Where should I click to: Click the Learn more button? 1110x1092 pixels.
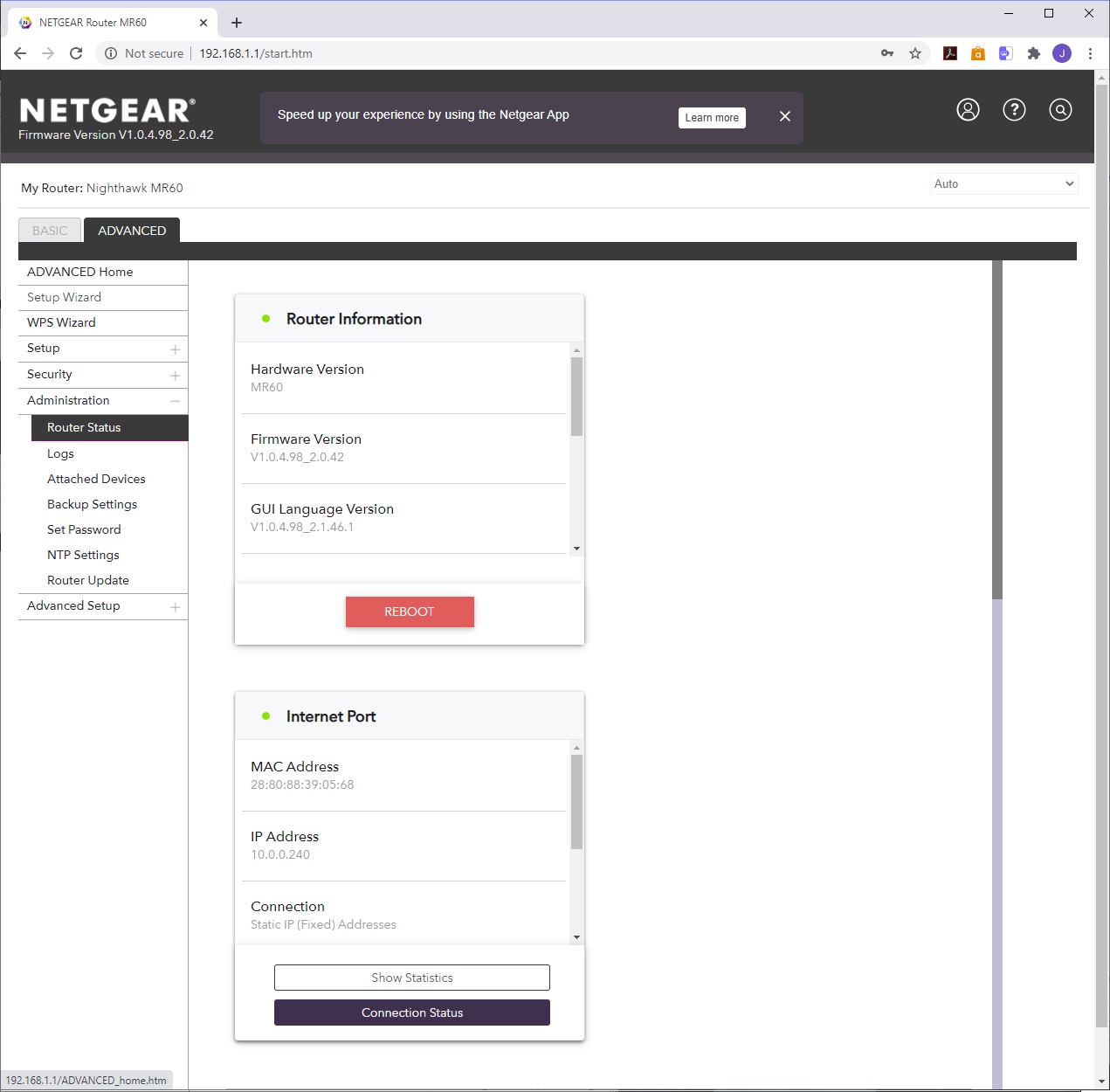click(712, 118)
